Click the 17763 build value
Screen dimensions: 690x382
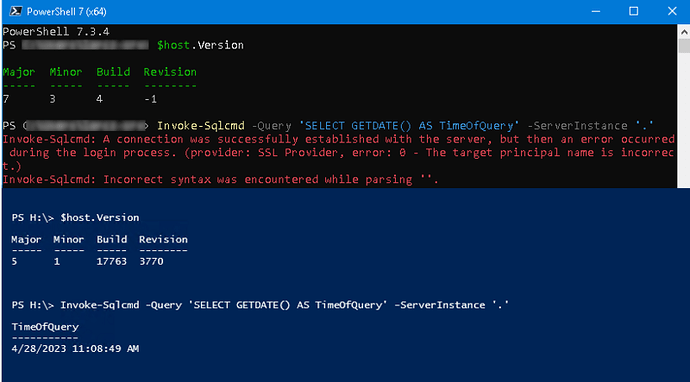click(x=112, y=261)
